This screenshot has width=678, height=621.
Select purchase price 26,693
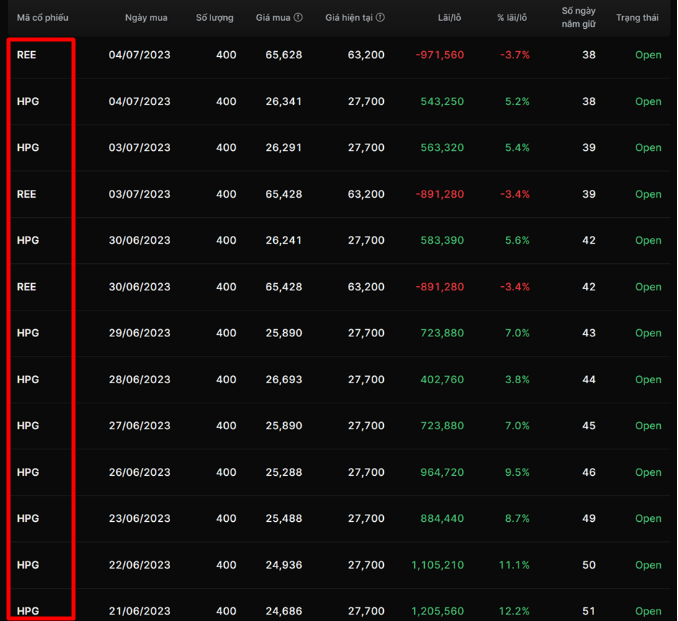pos(284,379)
